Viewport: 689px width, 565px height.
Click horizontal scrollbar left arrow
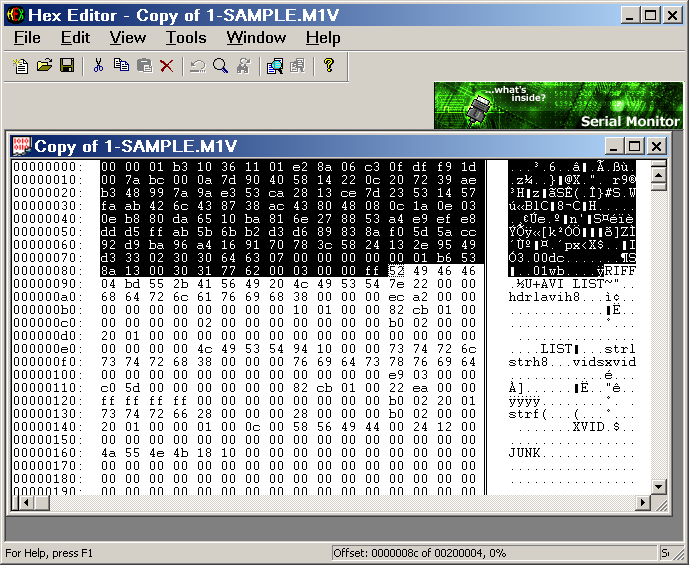tap(26, 502)
